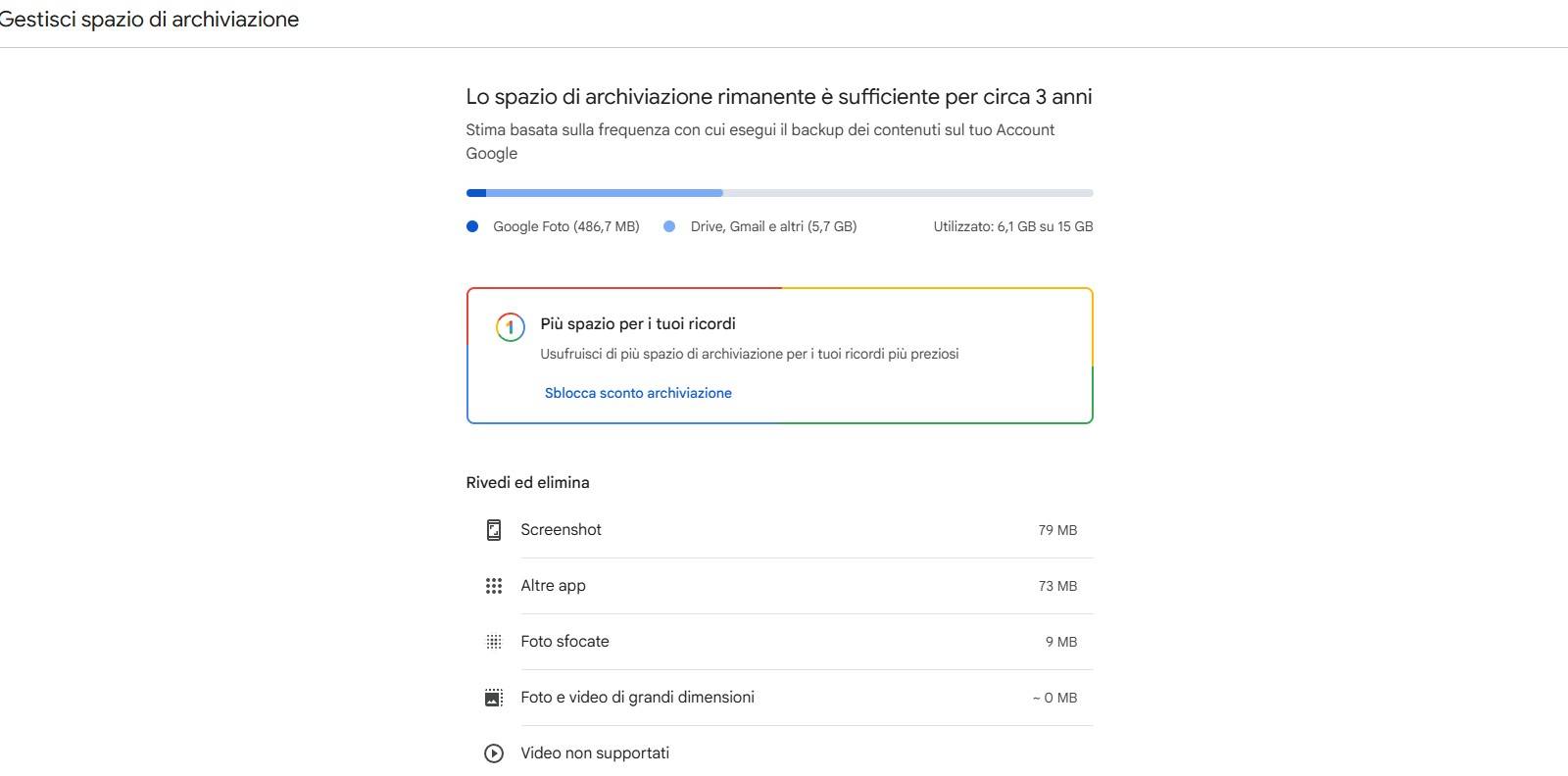This screenshot has width=1568, height=776.
Task: Click the dark blue Google Foto legend dot
Action: [x=473, y=226]
